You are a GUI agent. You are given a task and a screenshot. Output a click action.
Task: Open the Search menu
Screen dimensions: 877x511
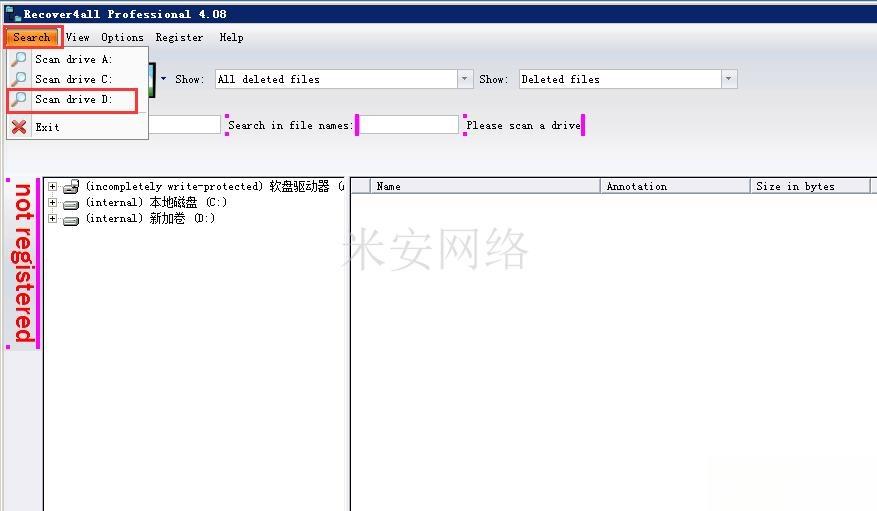coord(32,37)
